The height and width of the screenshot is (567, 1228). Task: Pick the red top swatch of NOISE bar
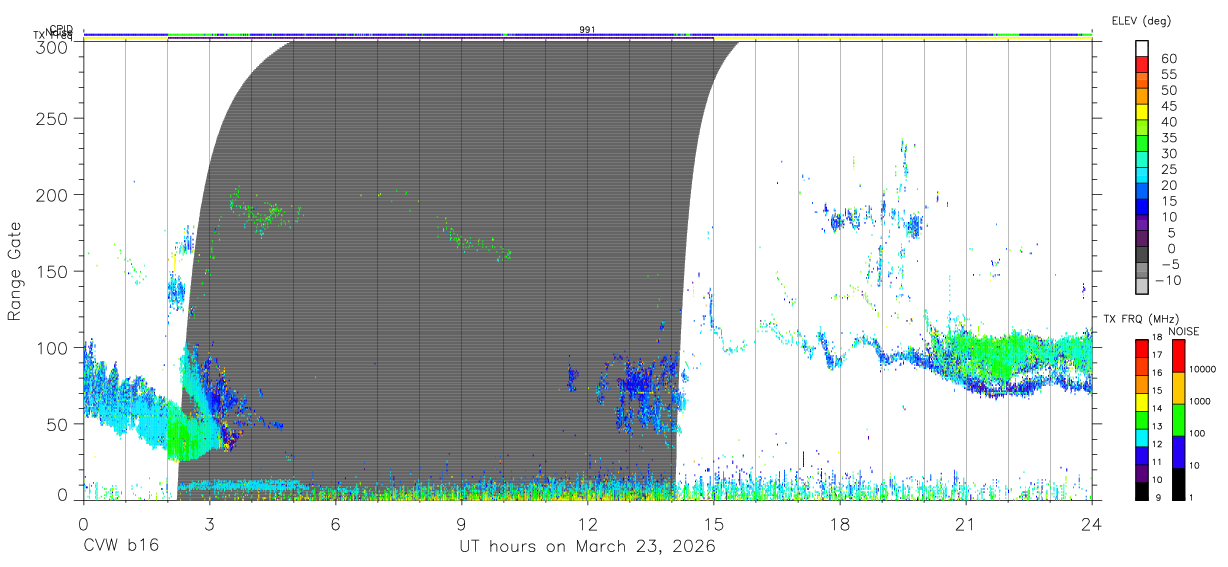pyautogui.click(x=1178, y=356)
